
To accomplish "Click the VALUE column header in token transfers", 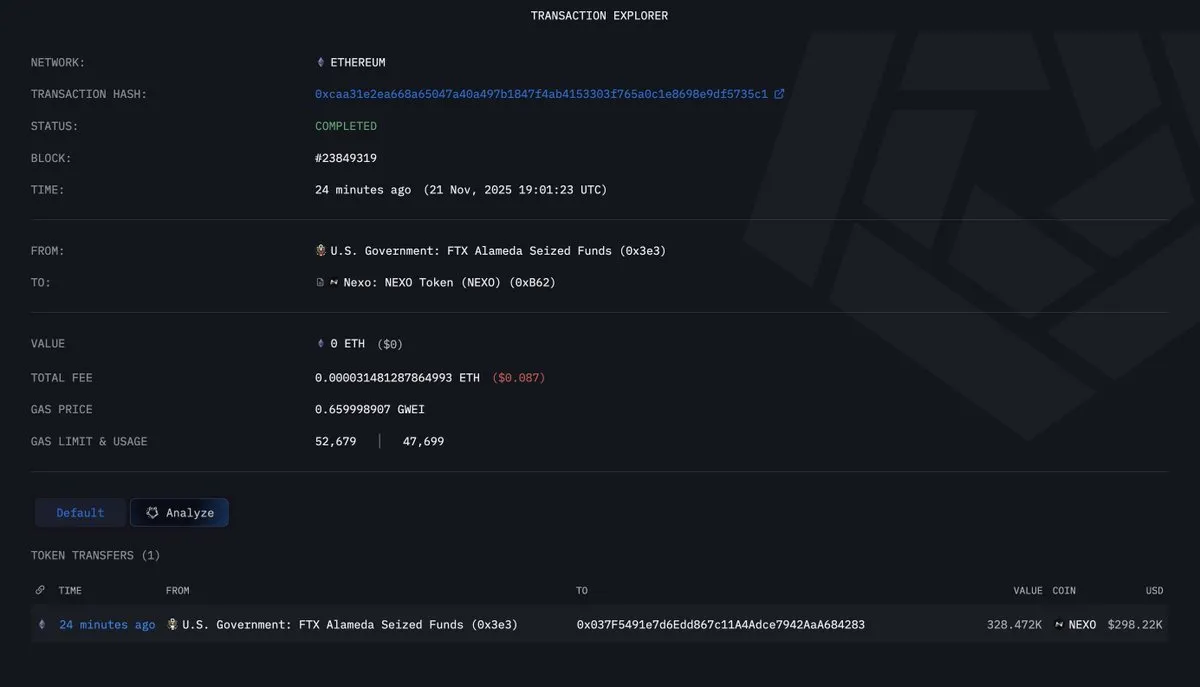I will [1027, 591].
